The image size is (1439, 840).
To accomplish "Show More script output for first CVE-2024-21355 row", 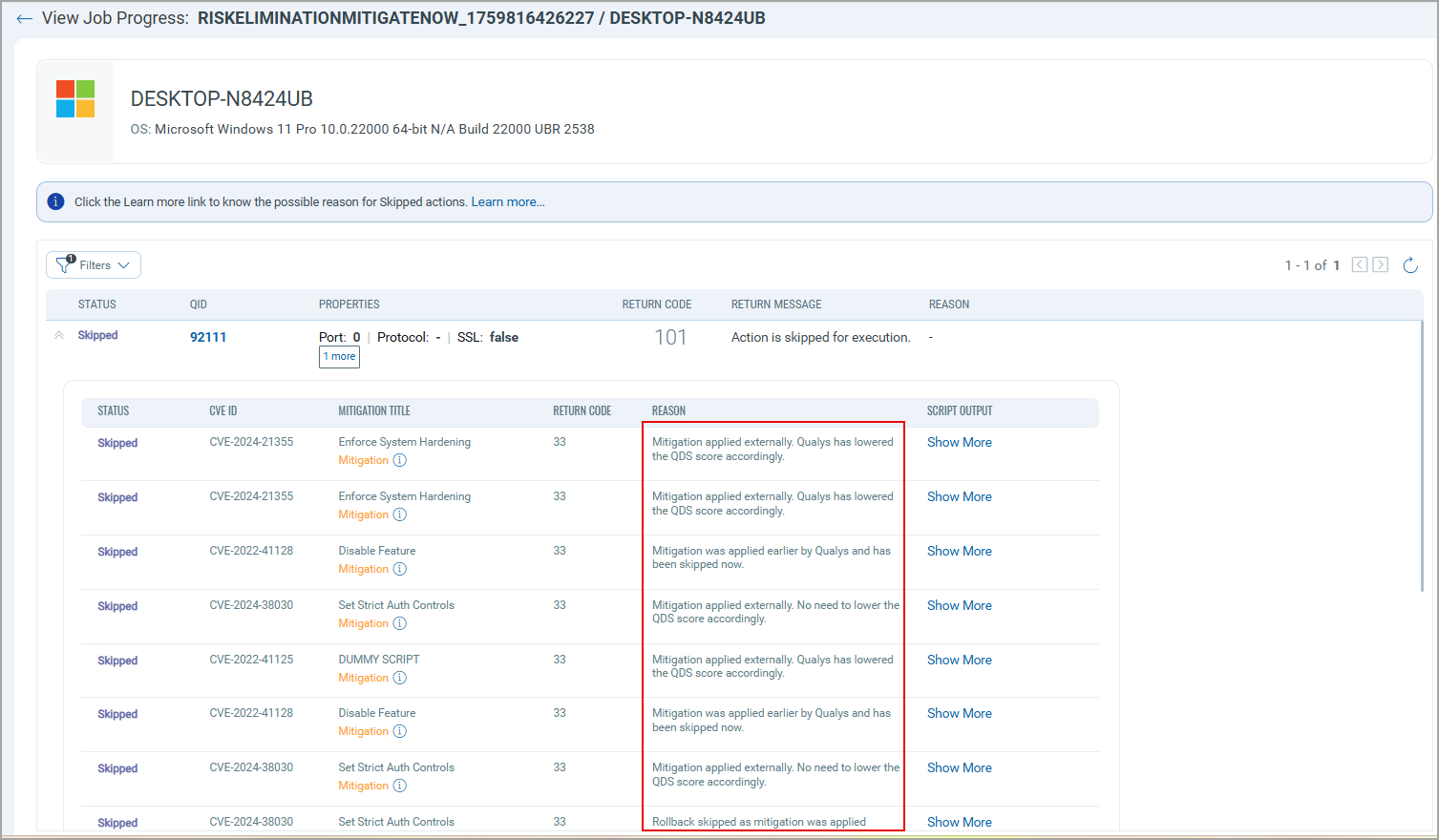I will (x=959, y=442).
